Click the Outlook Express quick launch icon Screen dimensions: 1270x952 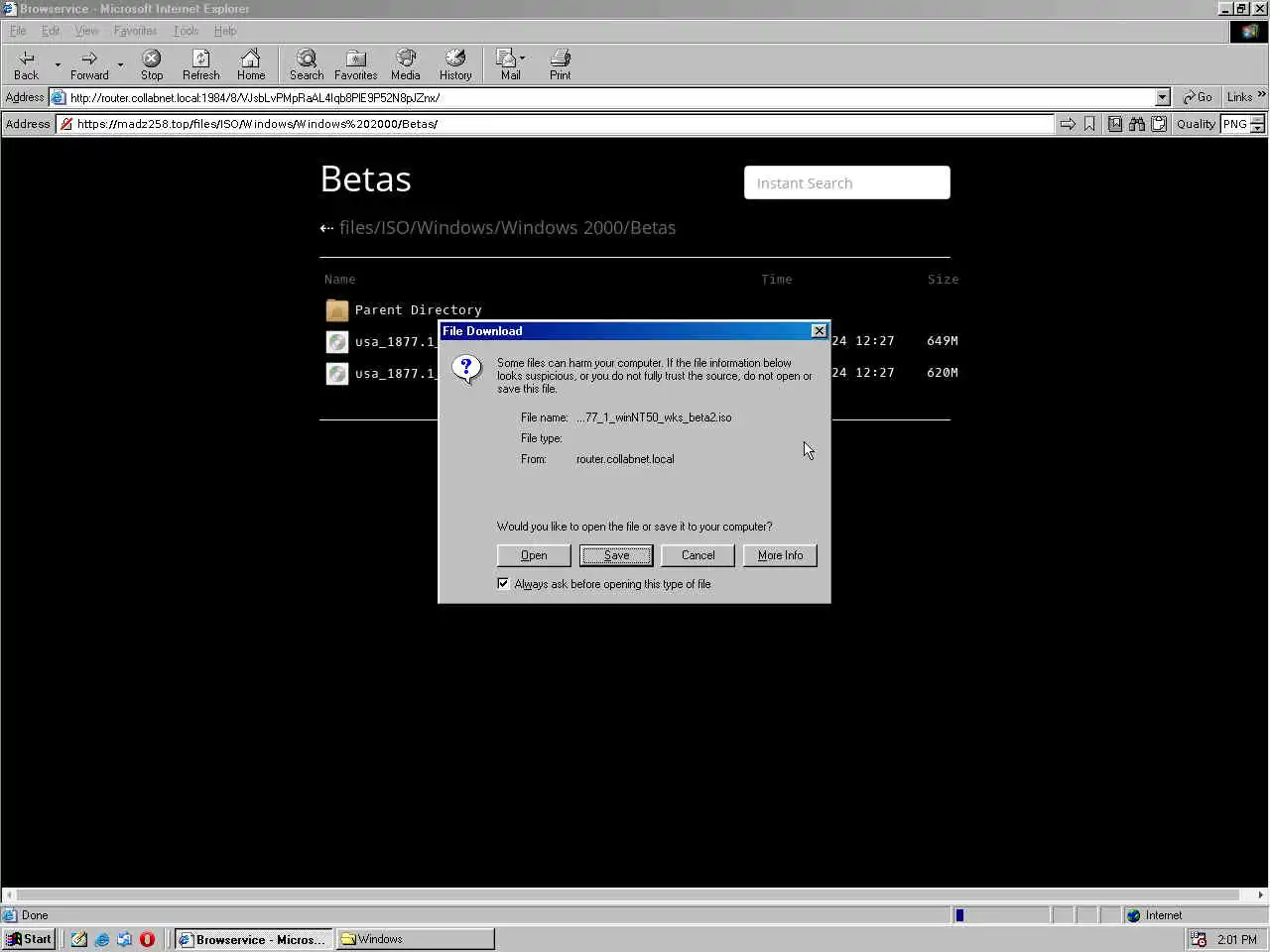pyautogui.click(x=125, y=939)
